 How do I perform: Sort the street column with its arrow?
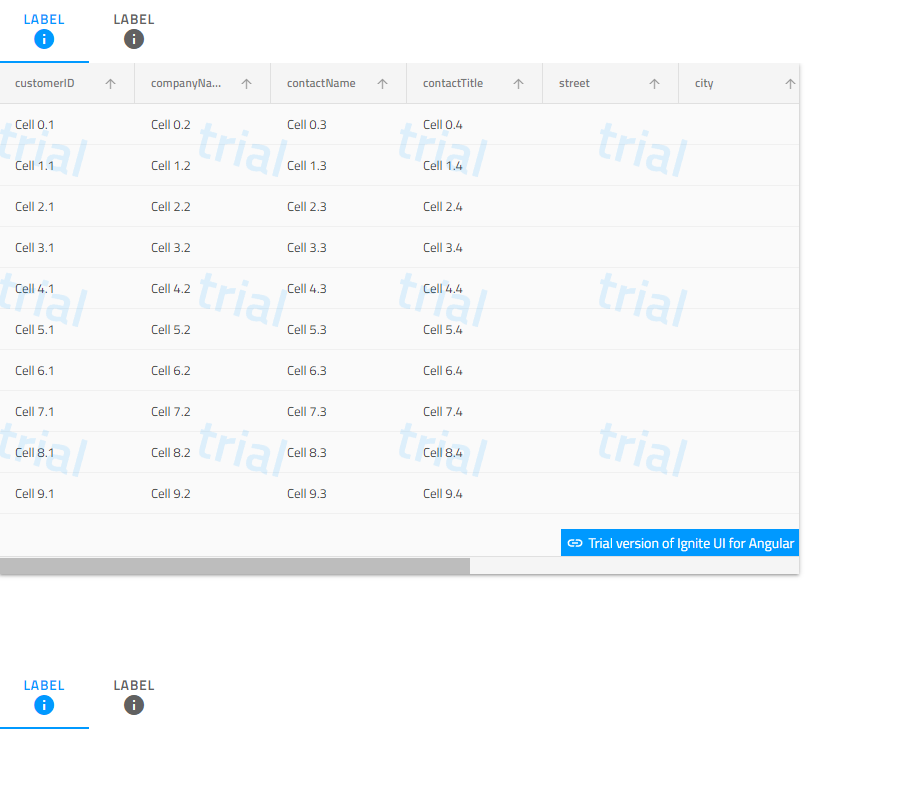[x=655, y=84]
